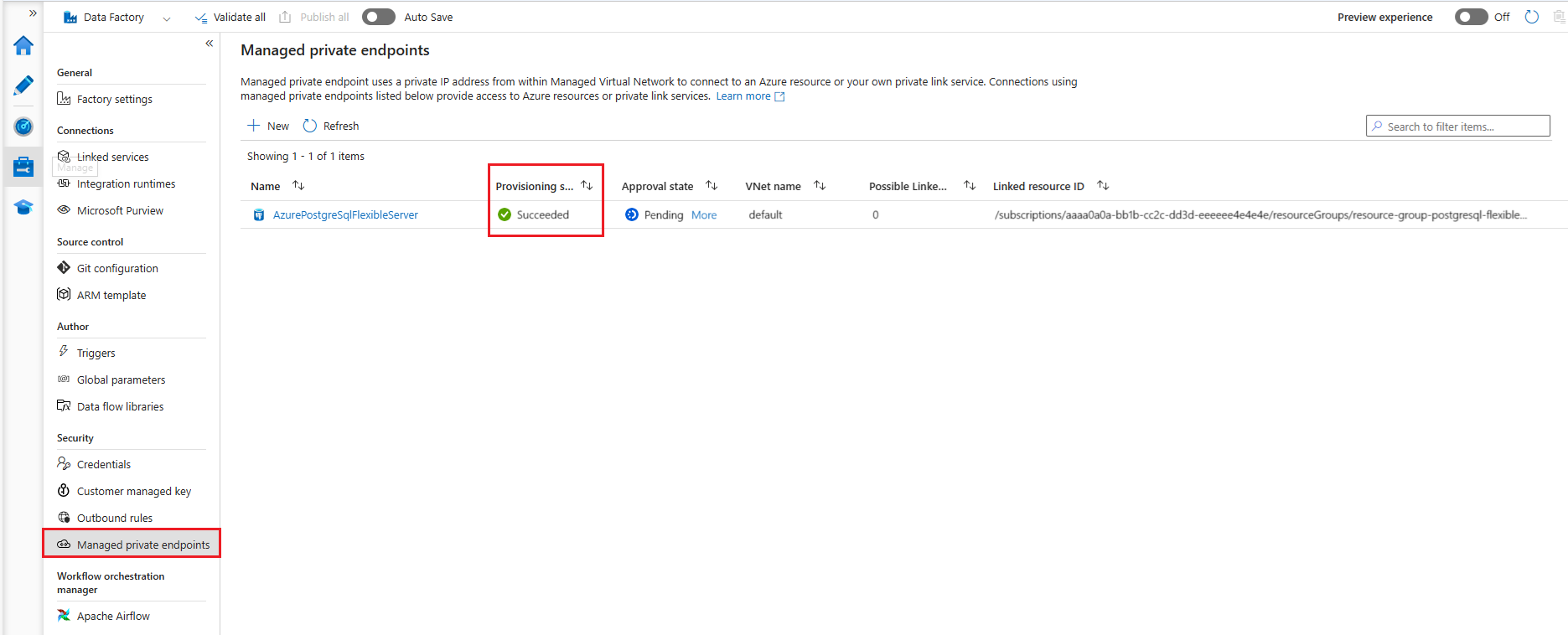The image size is (1568, 635).
Task: Click the ARM template cube icon
Action: (x=64, y=295)
